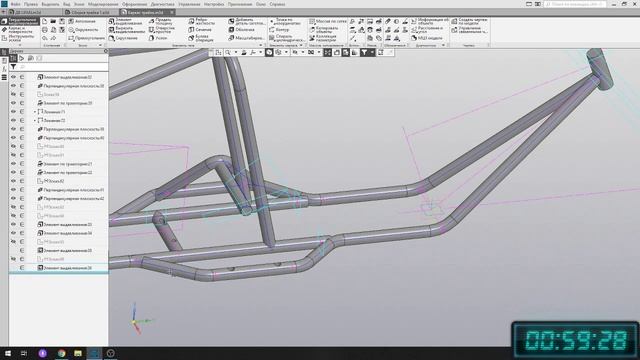The image size is (640, 360).
Task: Select the Circle sketch tool
Action: pos(83,30)
